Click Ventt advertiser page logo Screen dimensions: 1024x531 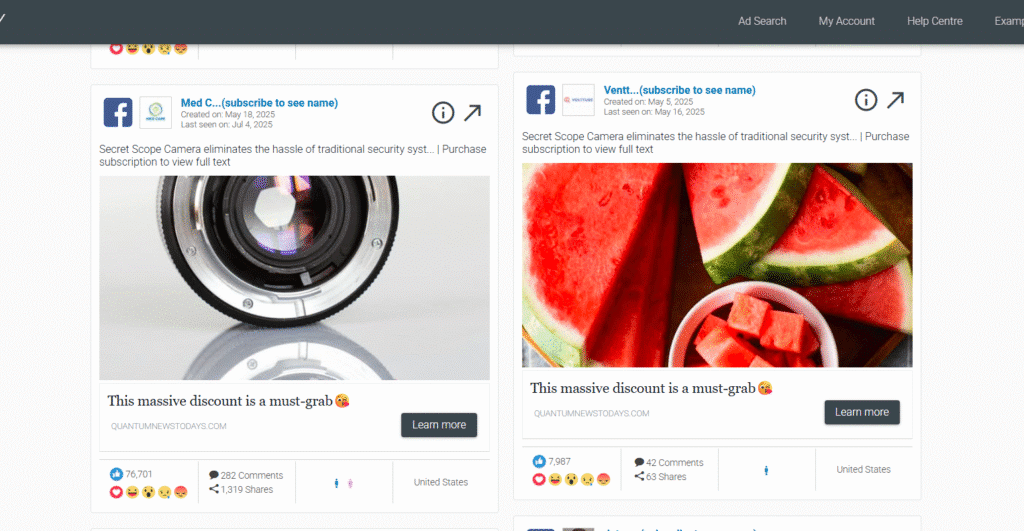(x=579, y=100)
